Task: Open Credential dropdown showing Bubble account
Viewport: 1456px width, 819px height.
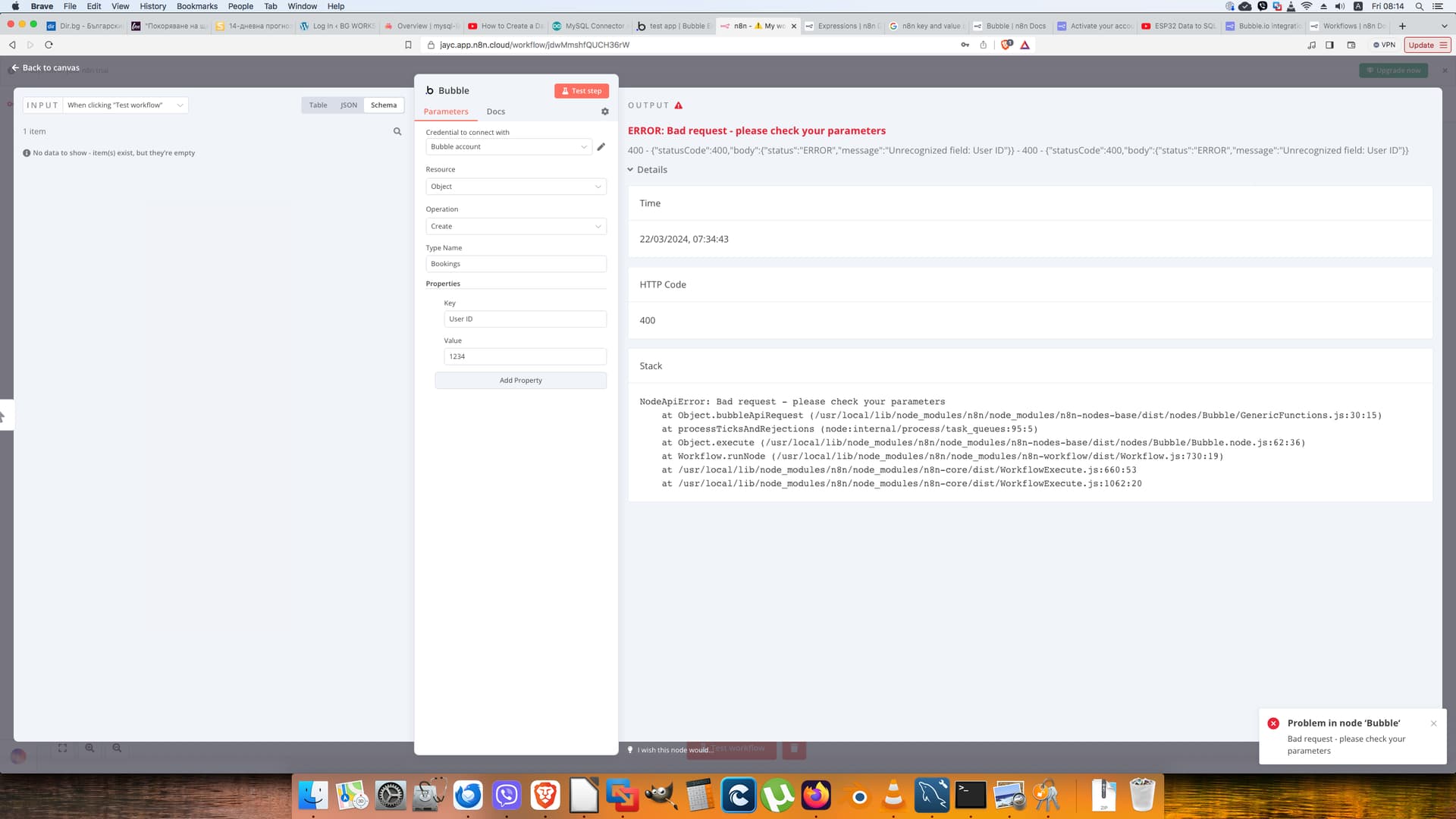Action: click(509, 147)
